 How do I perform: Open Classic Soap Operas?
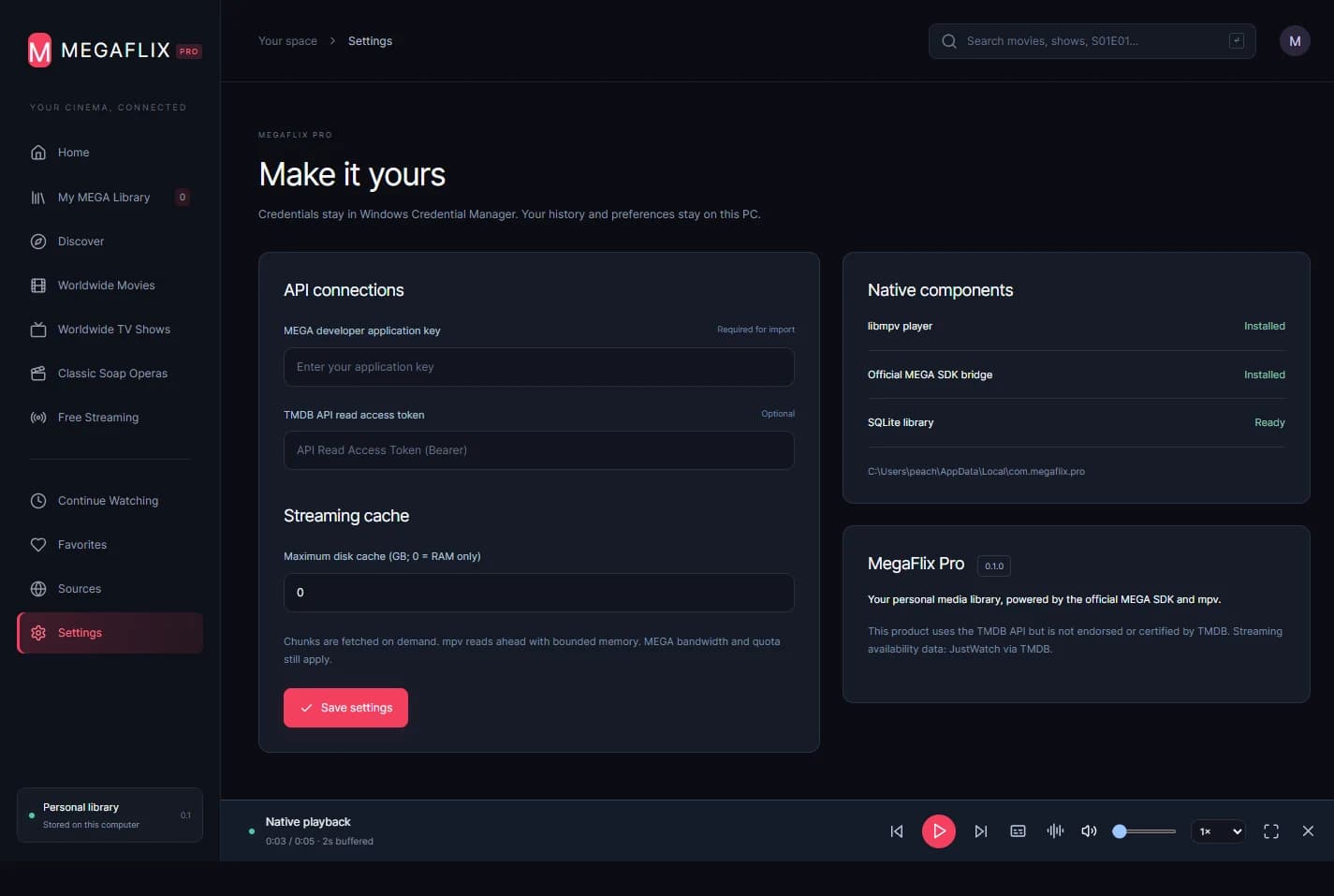pyautogui.click(x=110, y=374)
